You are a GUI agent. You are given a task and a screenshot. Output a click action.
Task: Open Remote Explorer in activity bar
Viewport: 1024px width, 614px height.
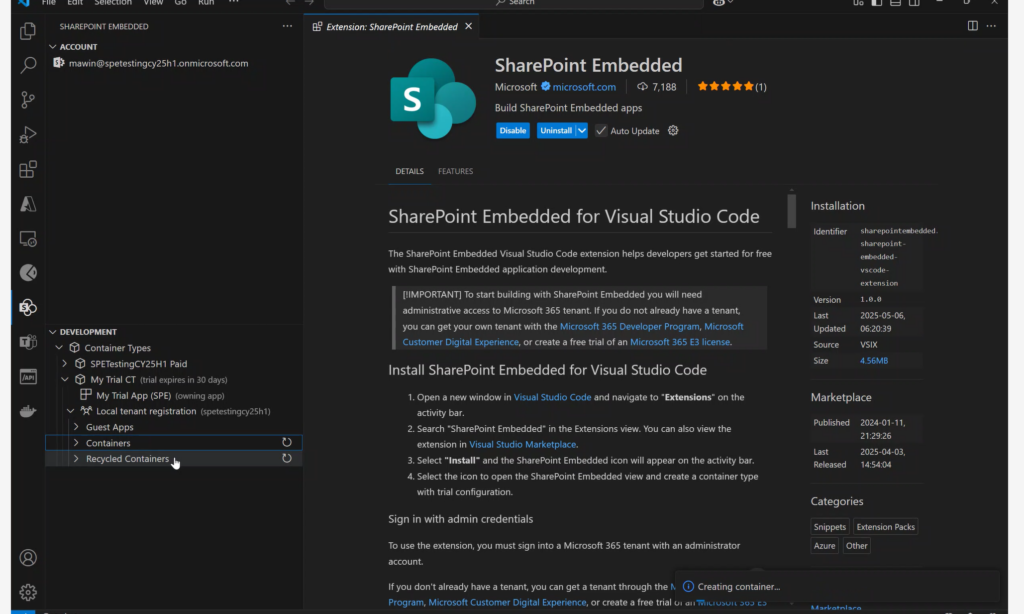click(27, 238)
